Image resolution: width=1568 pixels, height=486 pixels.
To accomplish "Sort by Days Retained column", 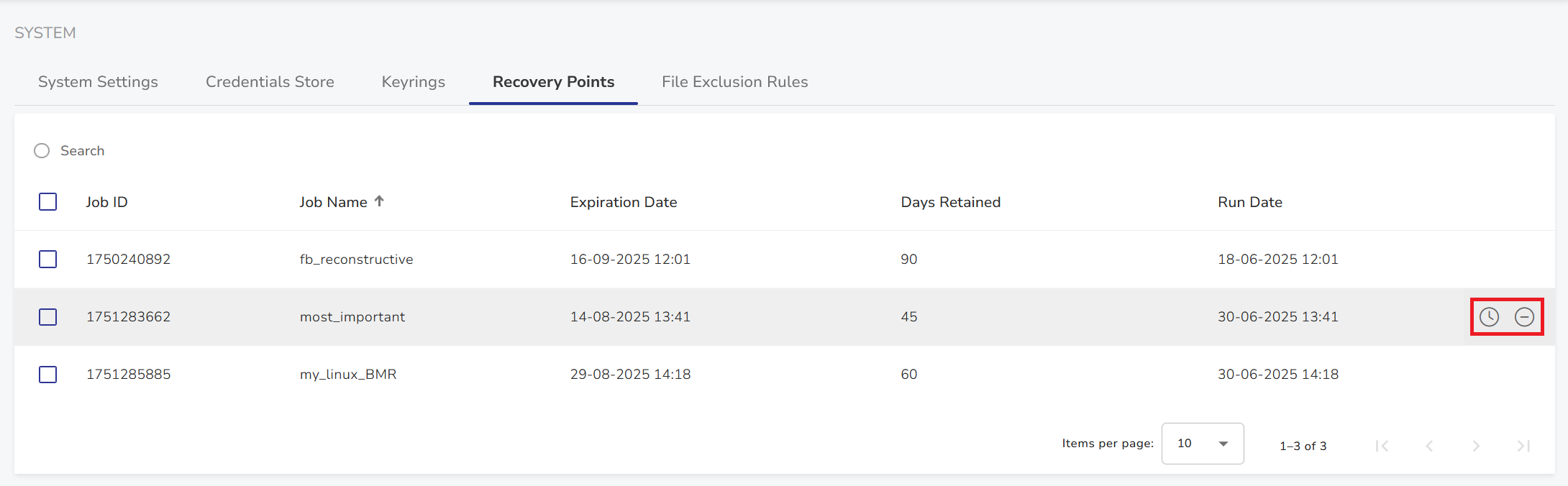I will [950, 202].
